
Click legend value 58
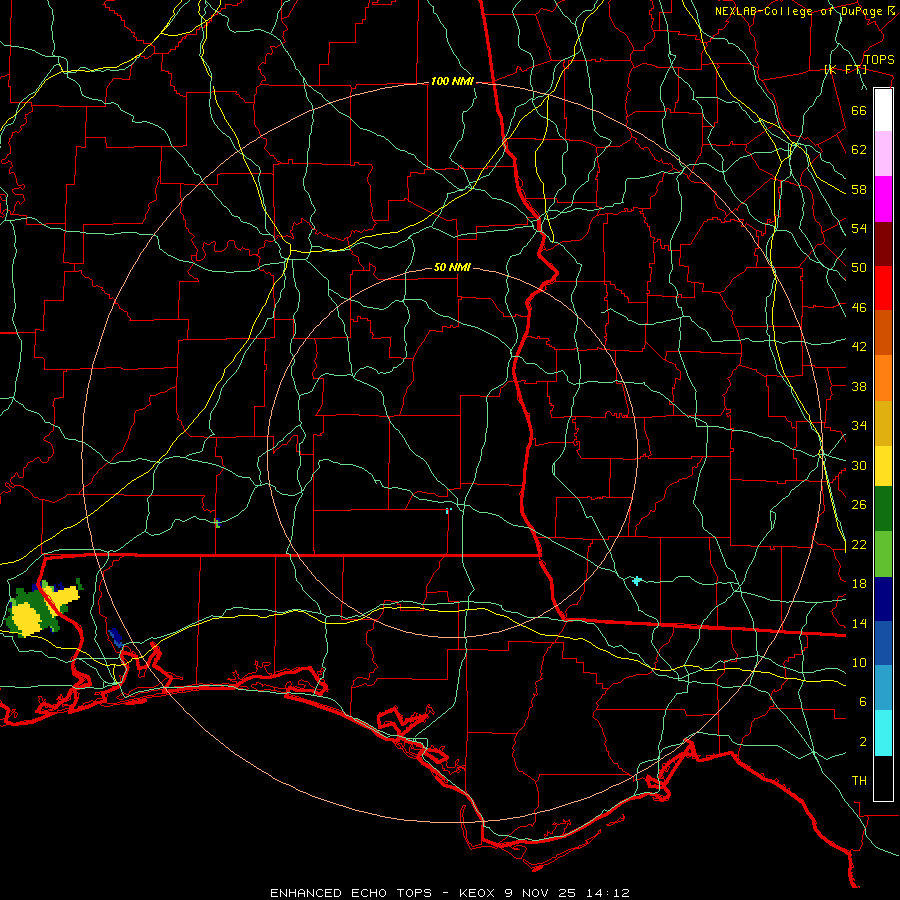click(x=859, y=189)
